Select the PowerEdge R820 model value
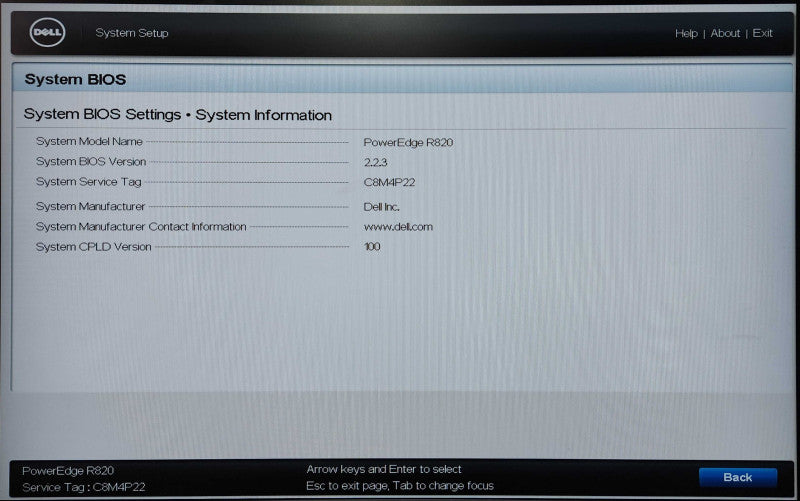Image resolution: width=800 pixels, height=501 pixels. [x=408, y=142]
